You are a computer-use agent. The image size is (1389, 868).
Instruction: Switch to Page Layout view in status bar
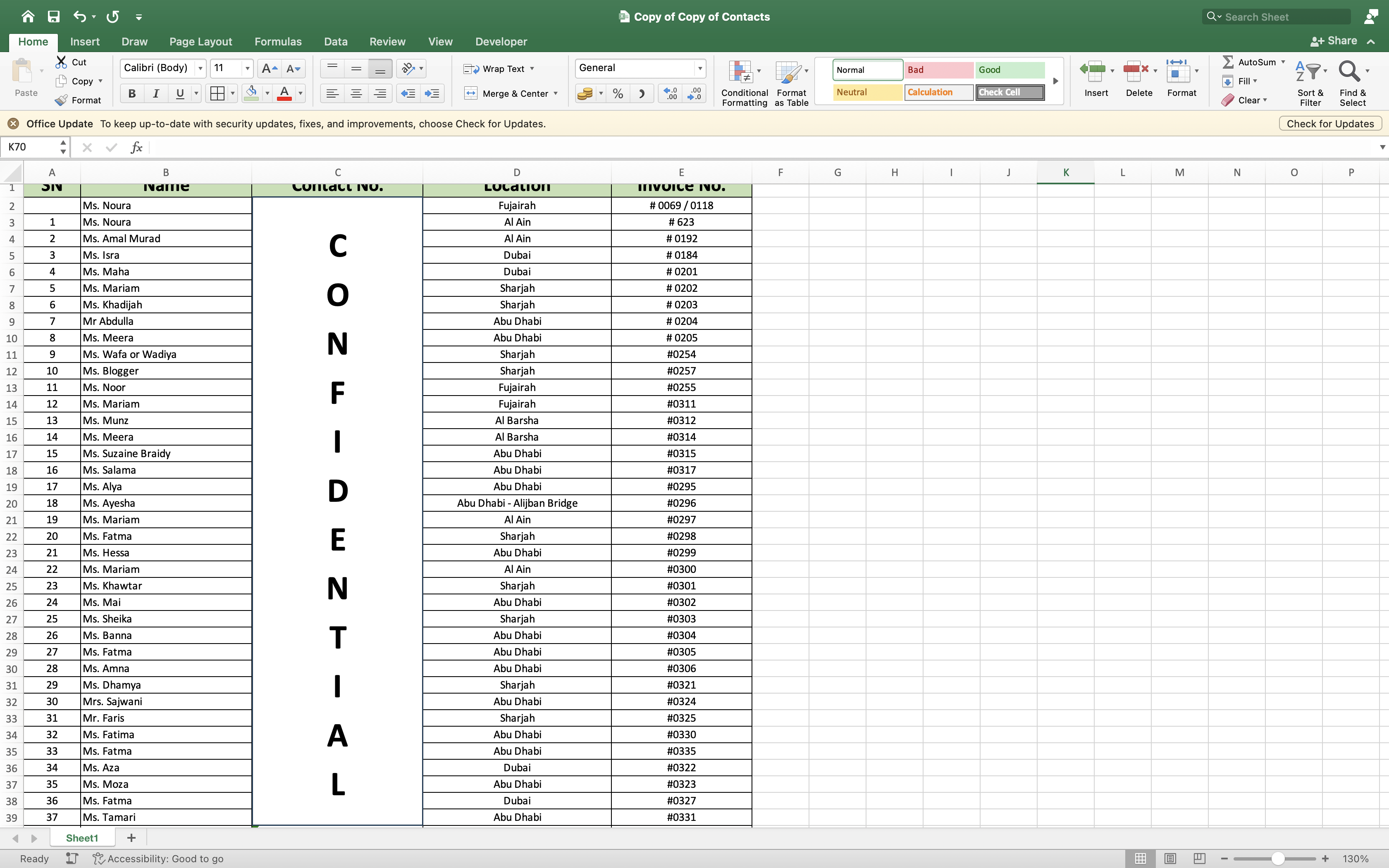(x=1170, y=858)
